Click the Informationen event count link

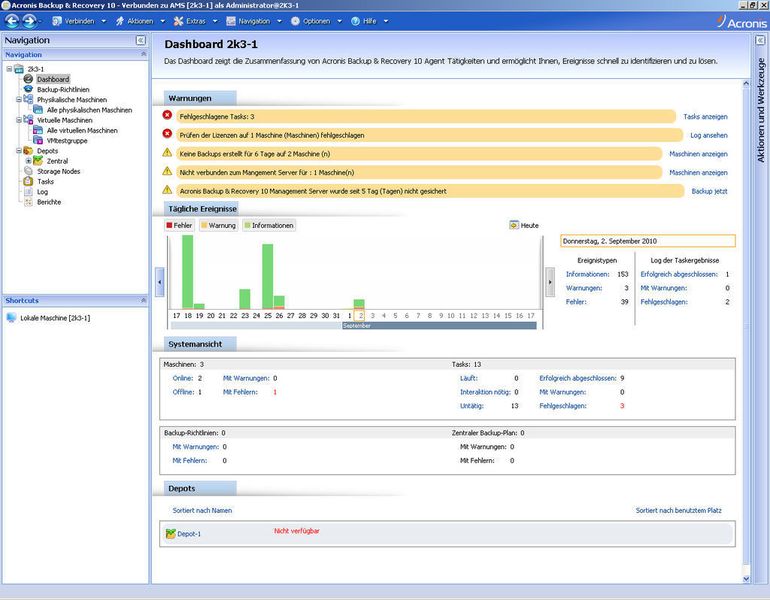(587, 274)
